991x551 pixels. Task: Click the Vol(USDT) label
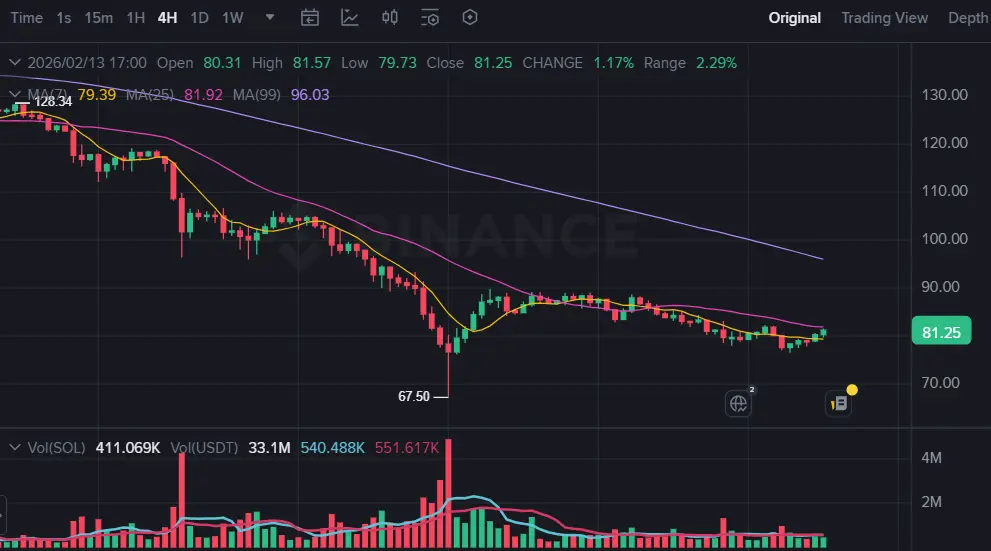point(204,448)
